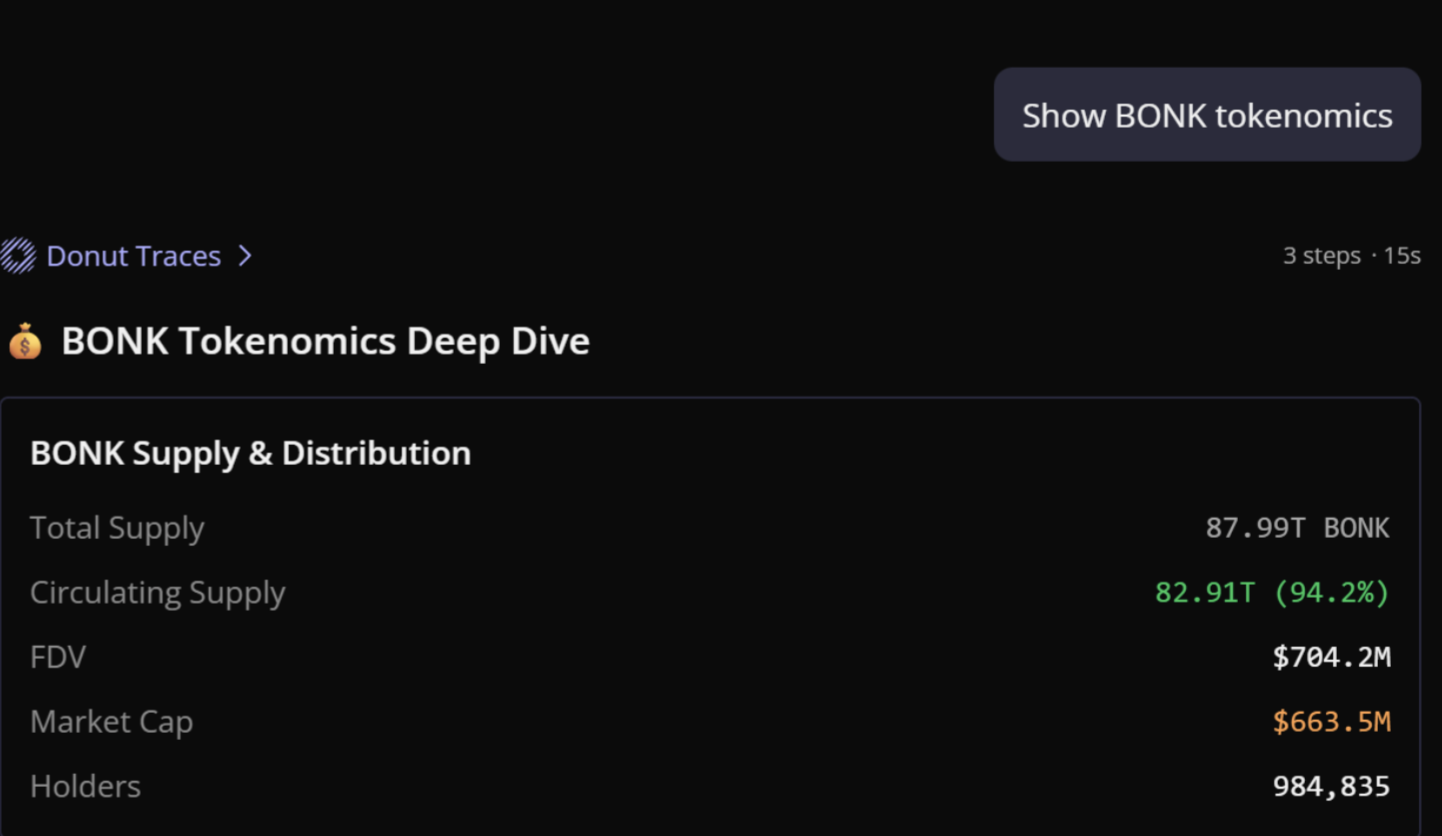Click the 'Show BONK tokenomics' message bubble
The width and height of the screenshot is (1442, 836).
1207,115
